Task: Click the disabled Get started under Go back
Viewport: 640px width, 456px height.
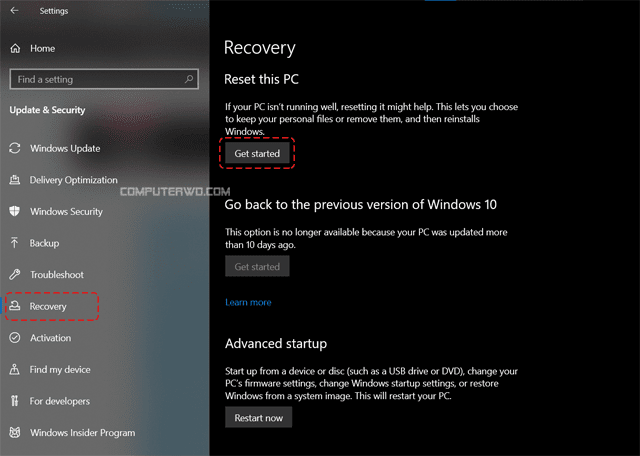Action: coord(257,267)
